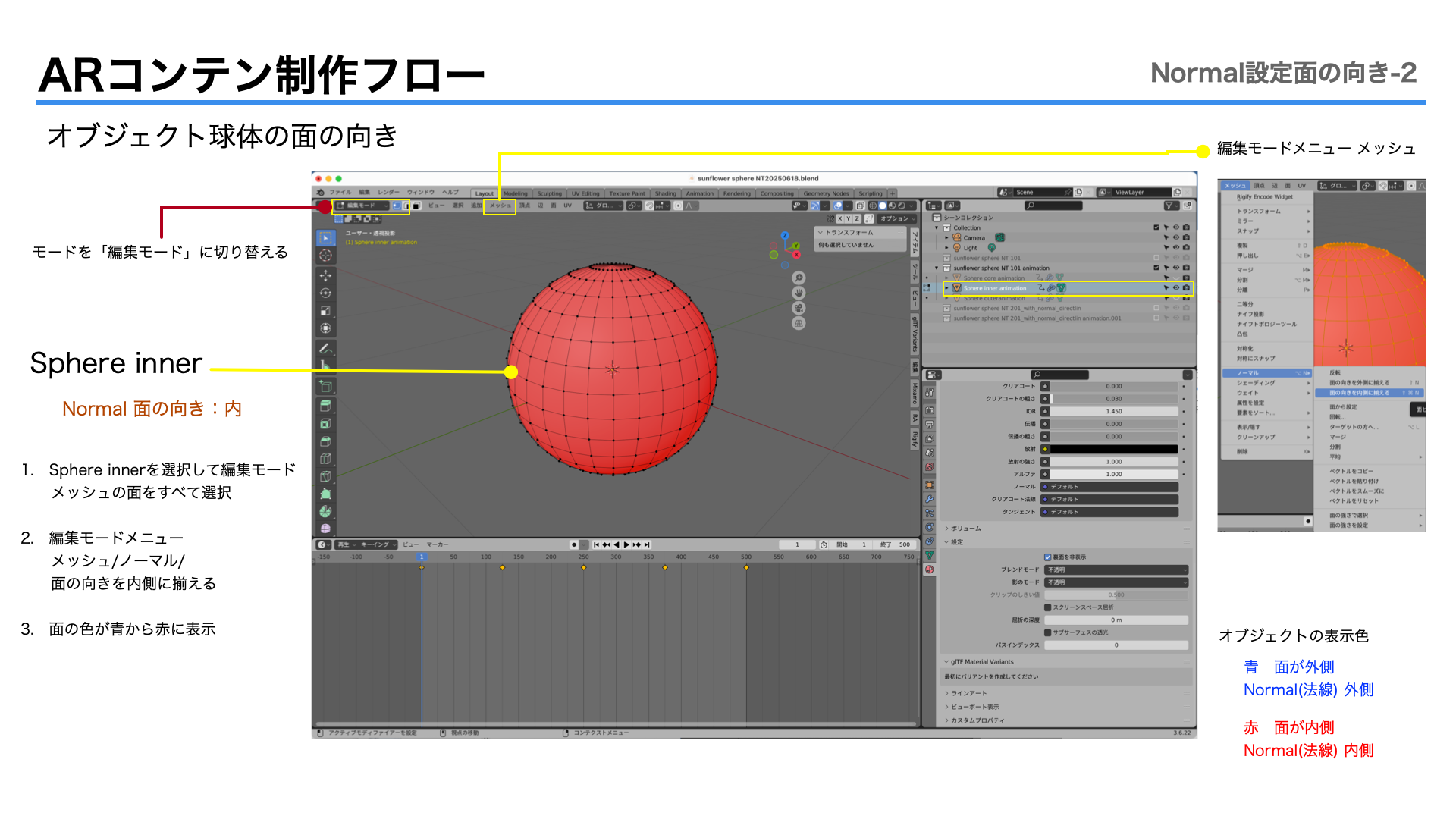This screenshot has height=819, width=1456.
Task: Select the Move tool
Action: (325, 275)
